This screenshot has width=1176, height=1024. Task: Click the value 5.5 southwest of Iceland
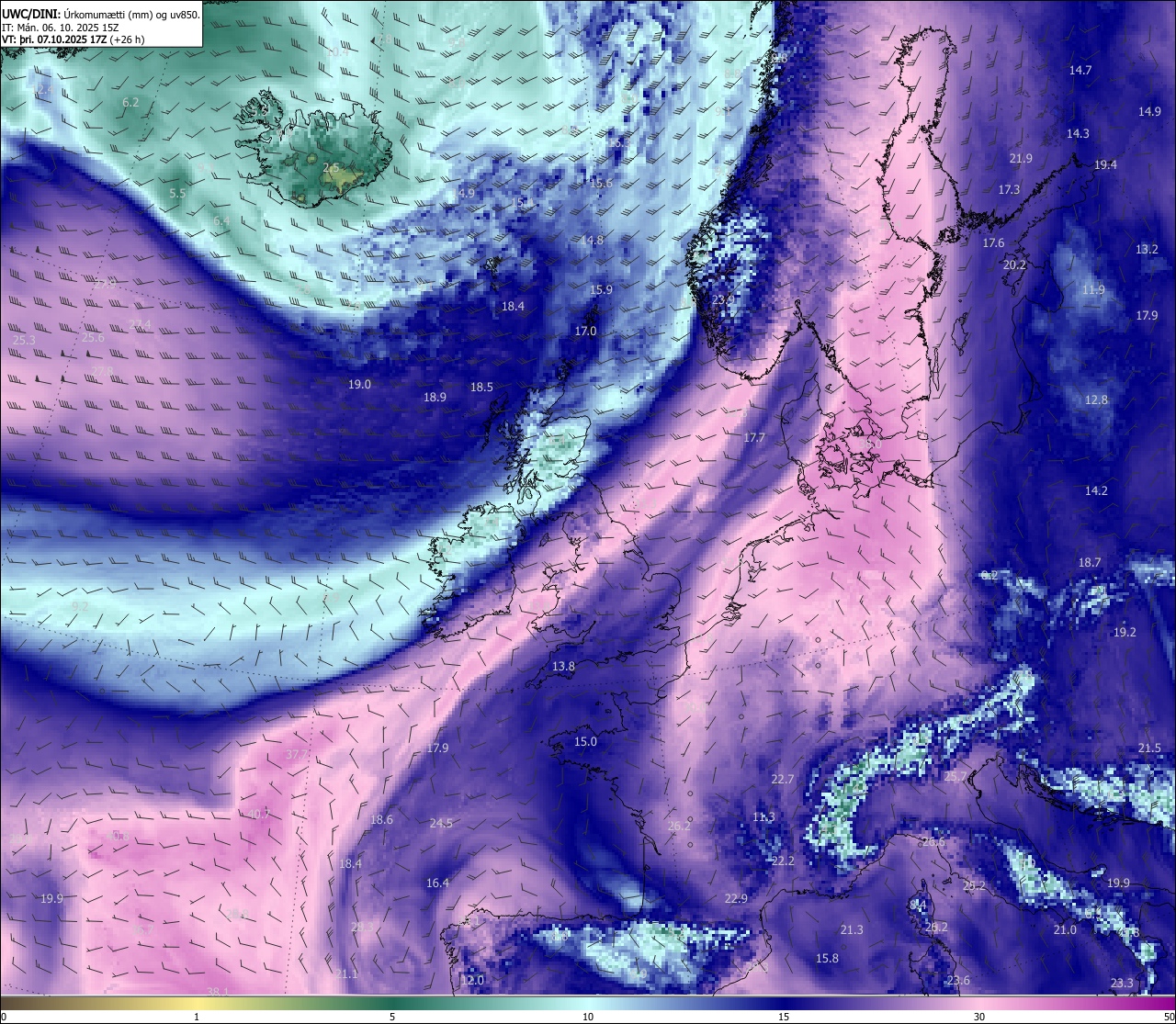pos(177,193)
